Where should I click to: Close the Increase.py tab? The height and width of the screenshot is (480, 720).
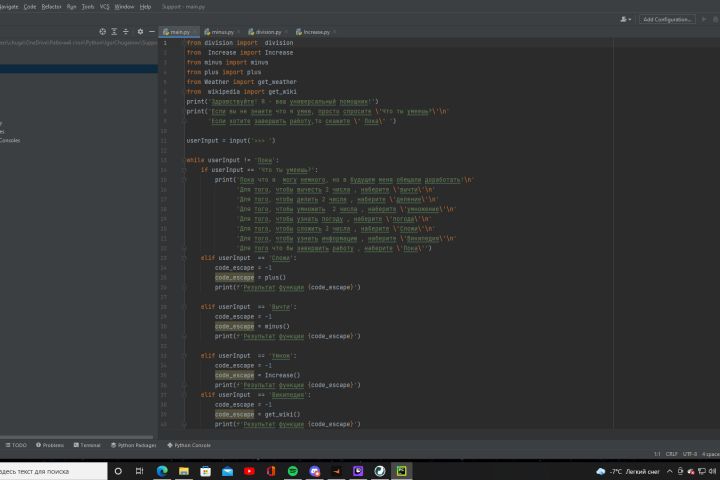point(335,32)
